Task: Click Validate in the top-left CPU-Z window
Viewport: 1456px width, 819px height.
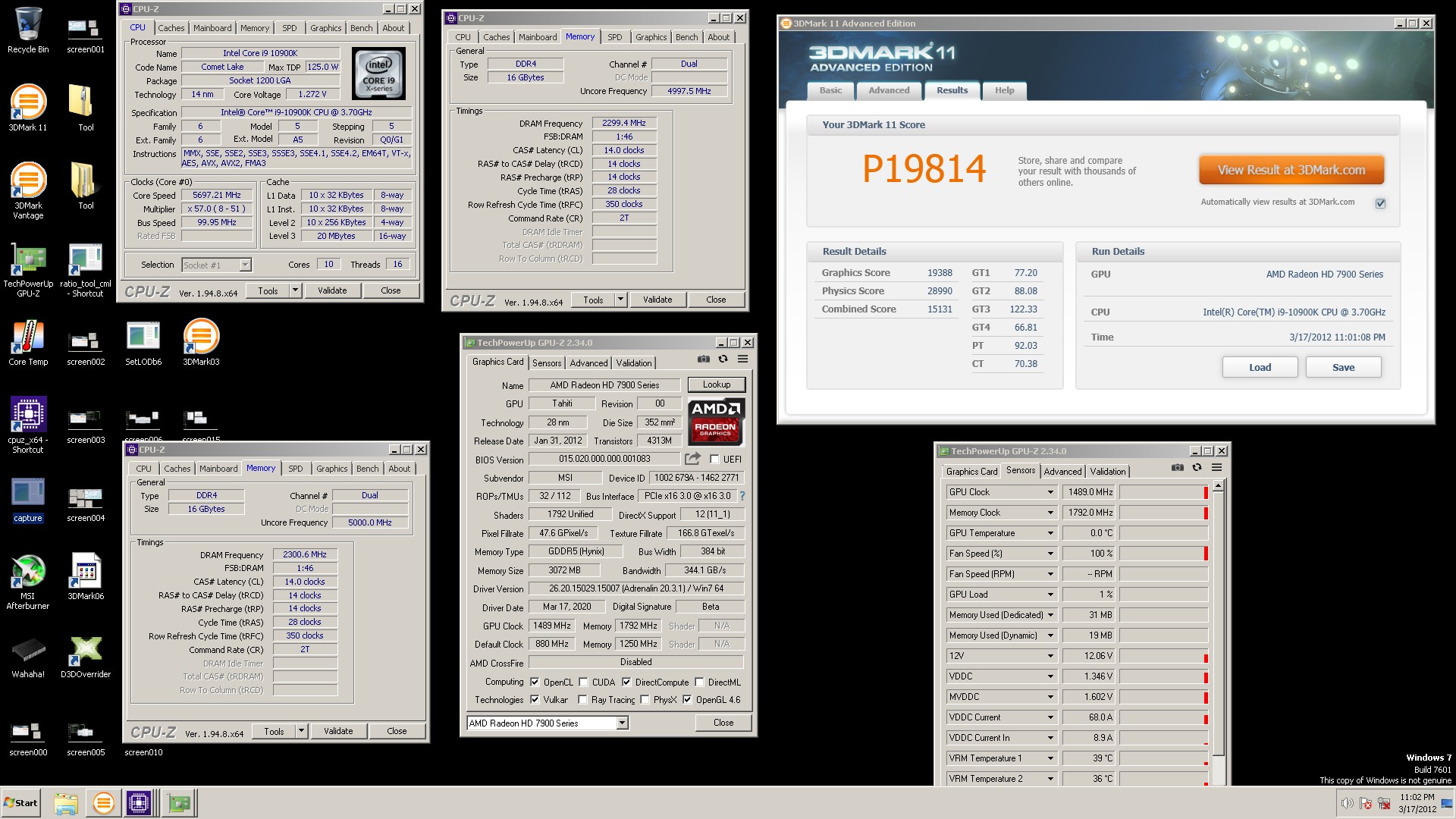Action: [x=332, y=290]
